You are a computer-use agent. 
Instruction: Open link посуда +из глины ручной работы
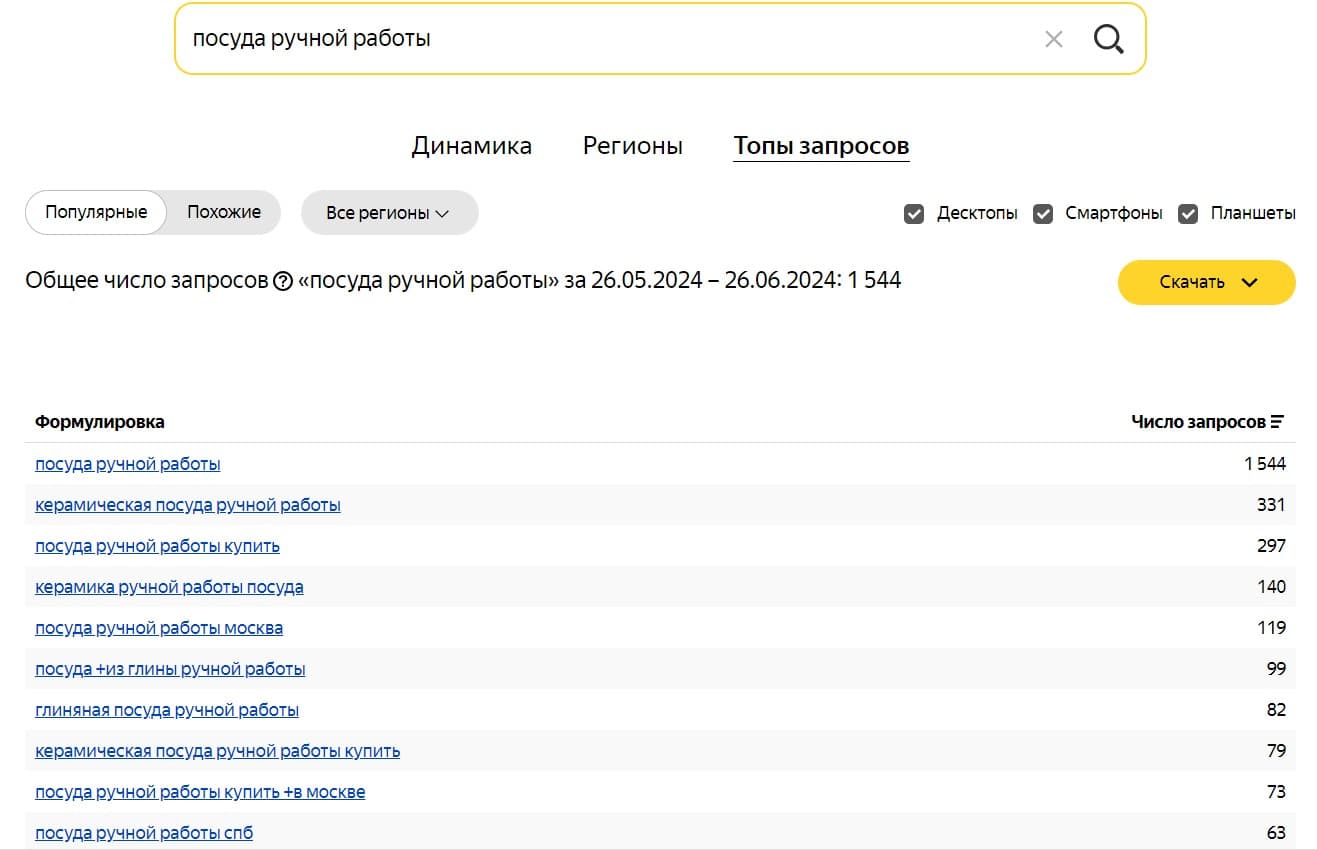tap(170, 669)
